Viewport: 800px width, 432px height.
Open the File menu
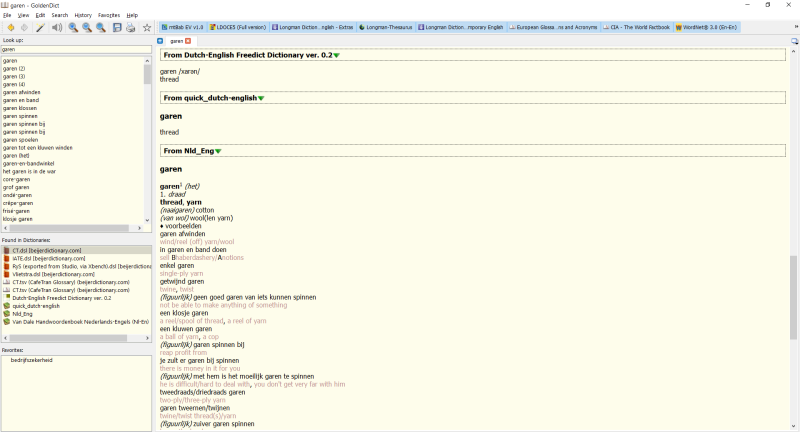pos(7,15)
